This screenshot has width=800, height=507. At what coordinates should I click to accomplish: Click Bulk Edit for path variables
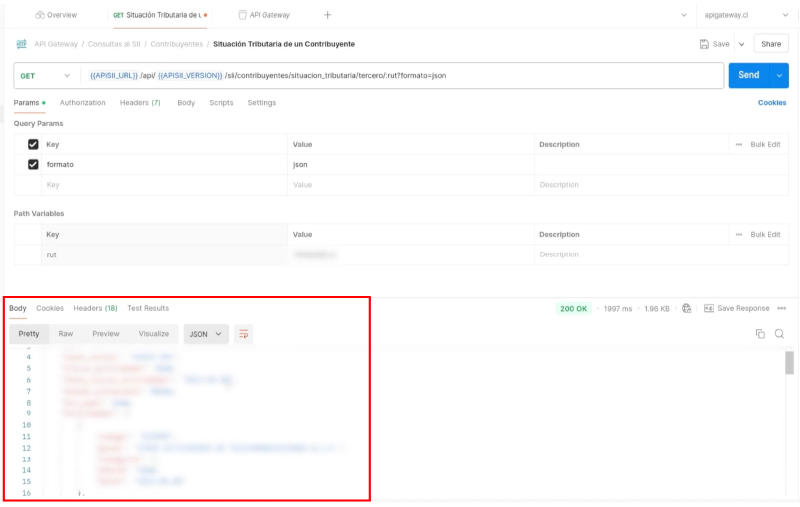pyautogui.click(x=765, y=235)
